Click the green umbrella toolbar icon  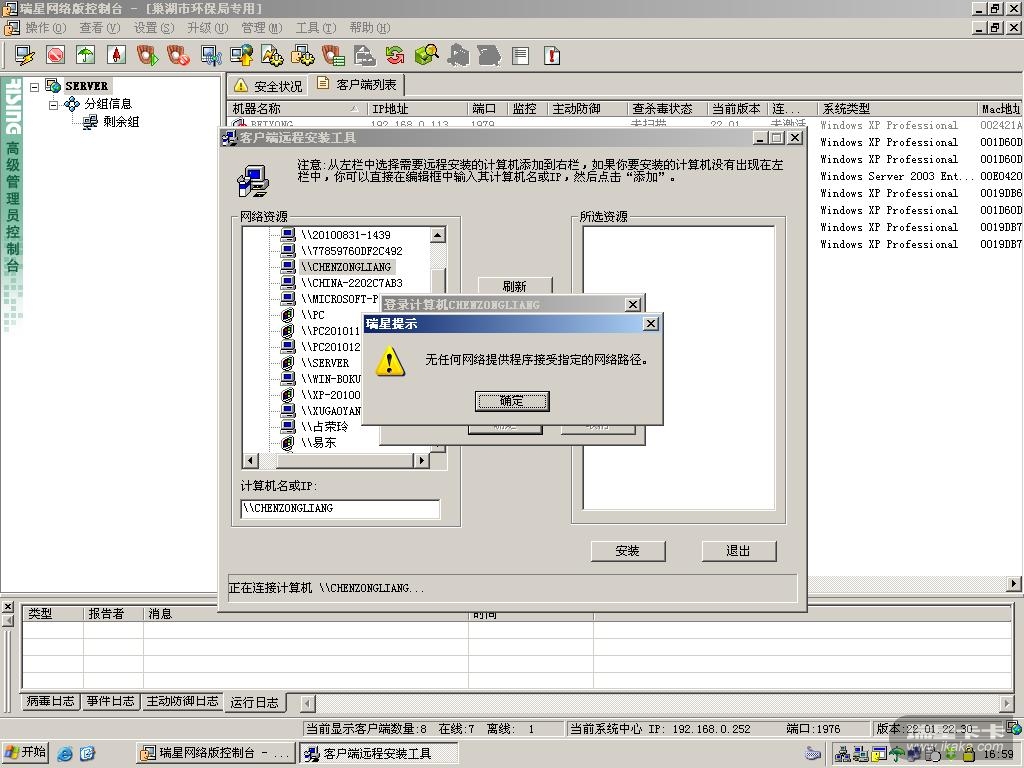[86, 56]
